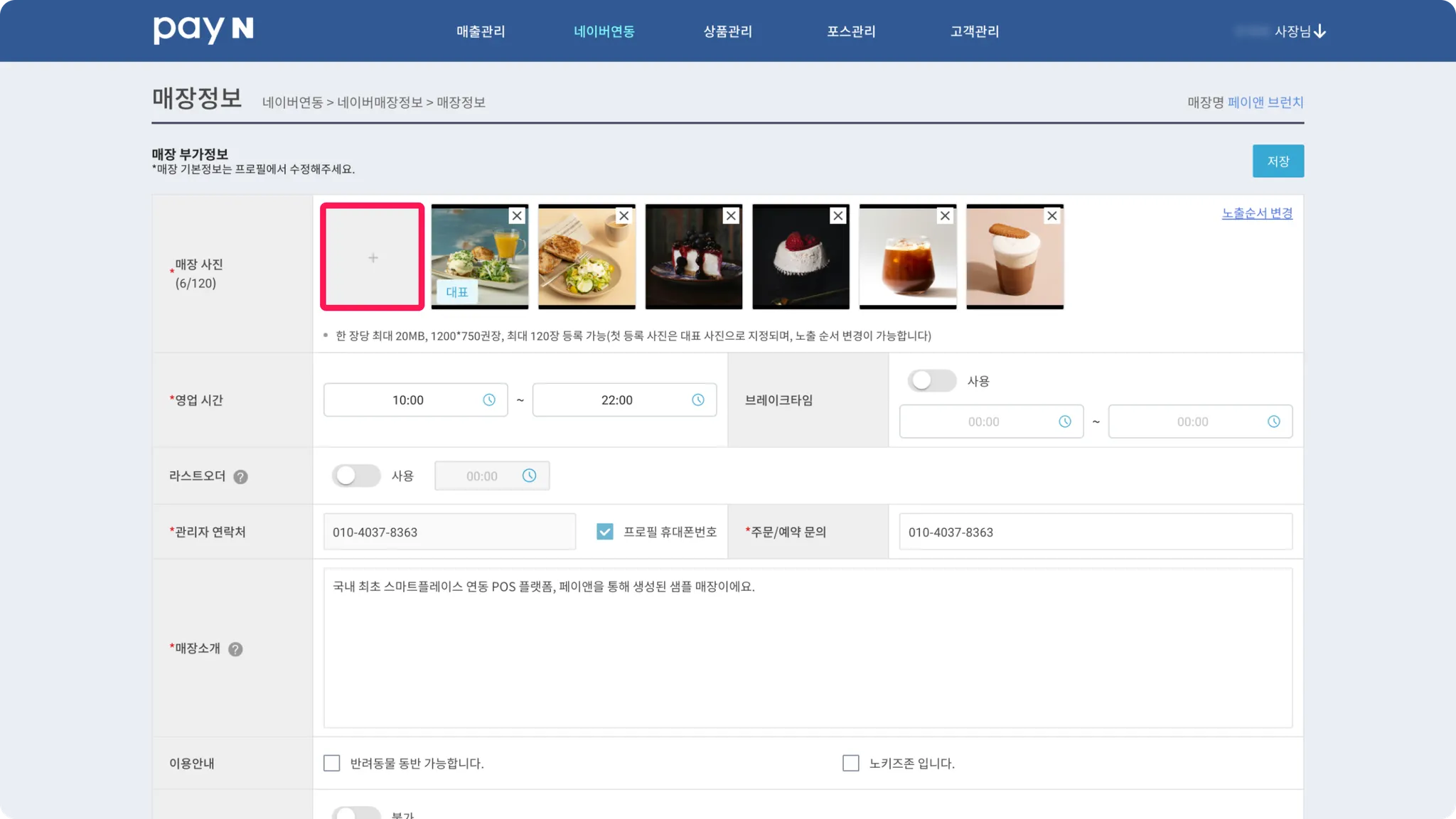Viewport: 1456px width, 819px height.
Task: Click the question mark beside 라스트오더
Action: [x=240, y=476]
